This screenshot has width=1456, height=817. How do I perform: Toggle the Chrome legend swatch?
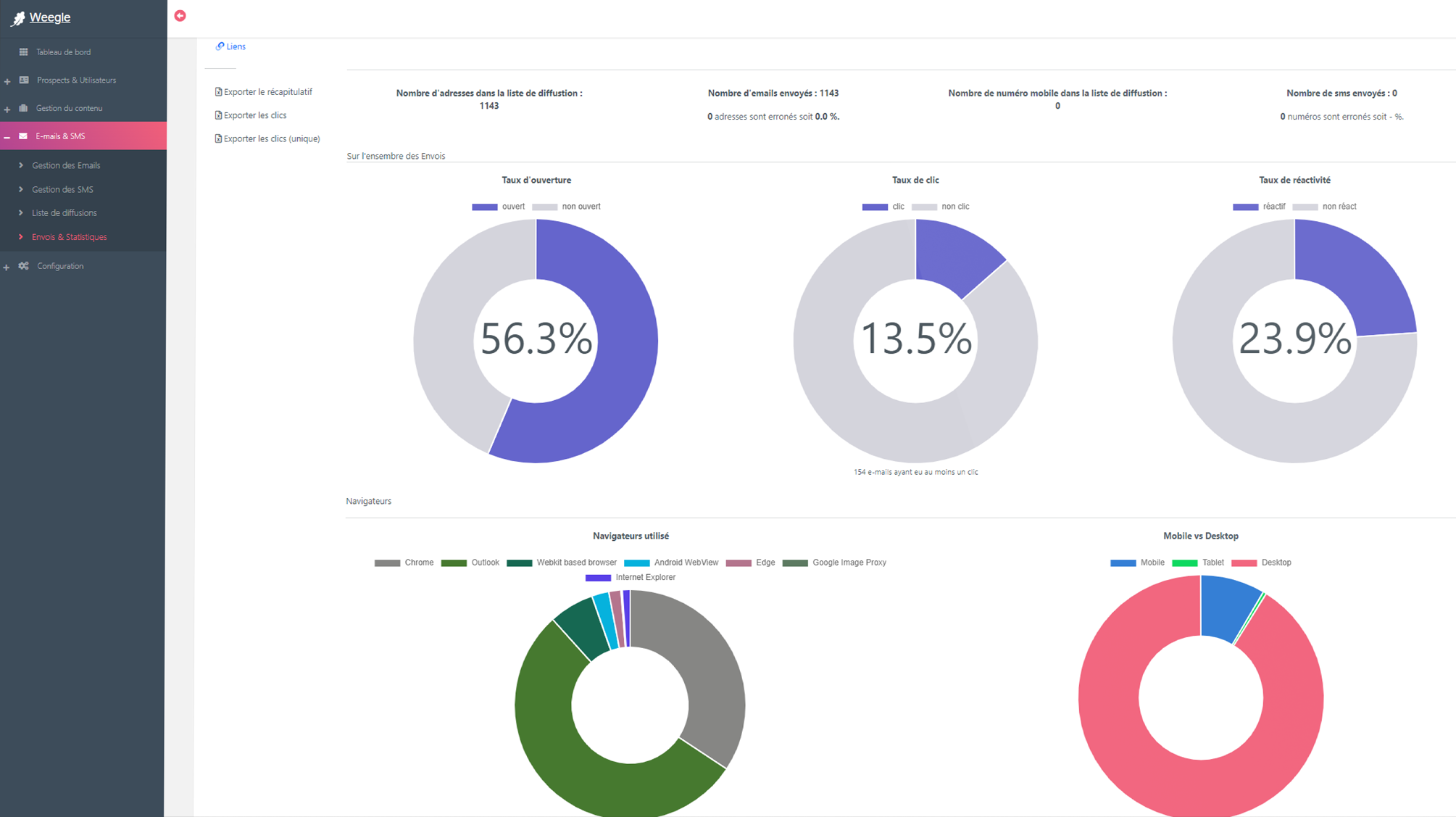(387, 563)
